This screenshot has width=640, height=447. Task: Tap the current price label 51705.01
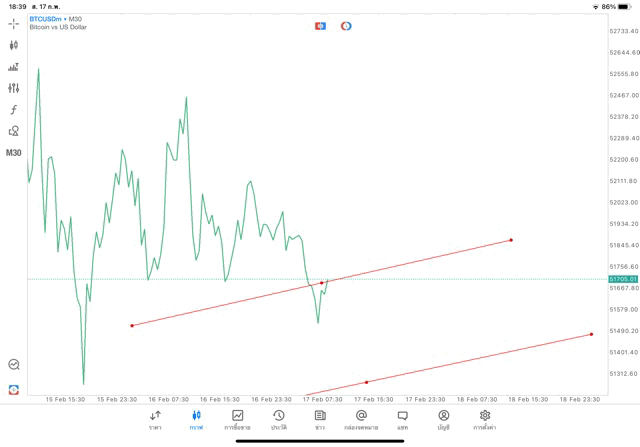click(621, 279)
